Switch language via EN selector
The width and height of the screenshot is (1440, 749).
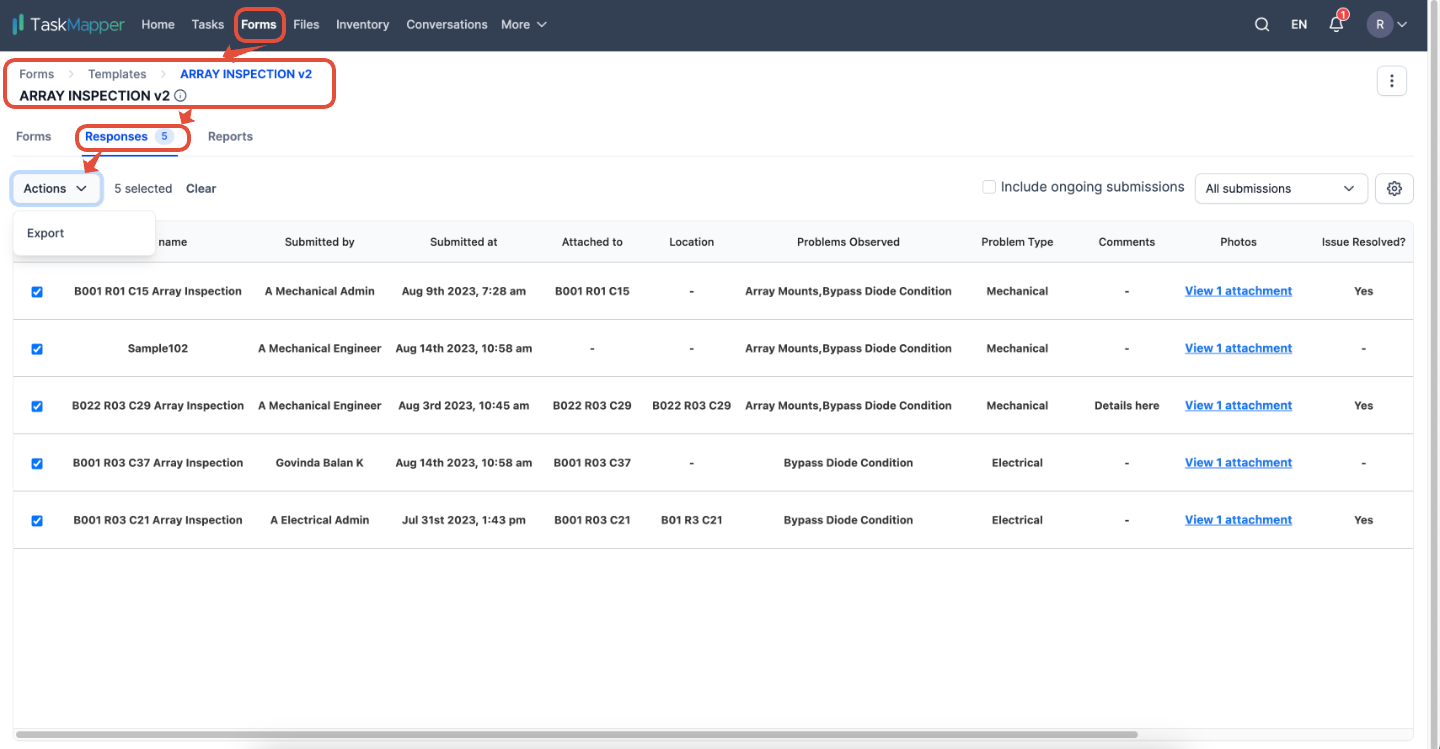tap(1299, 24)
